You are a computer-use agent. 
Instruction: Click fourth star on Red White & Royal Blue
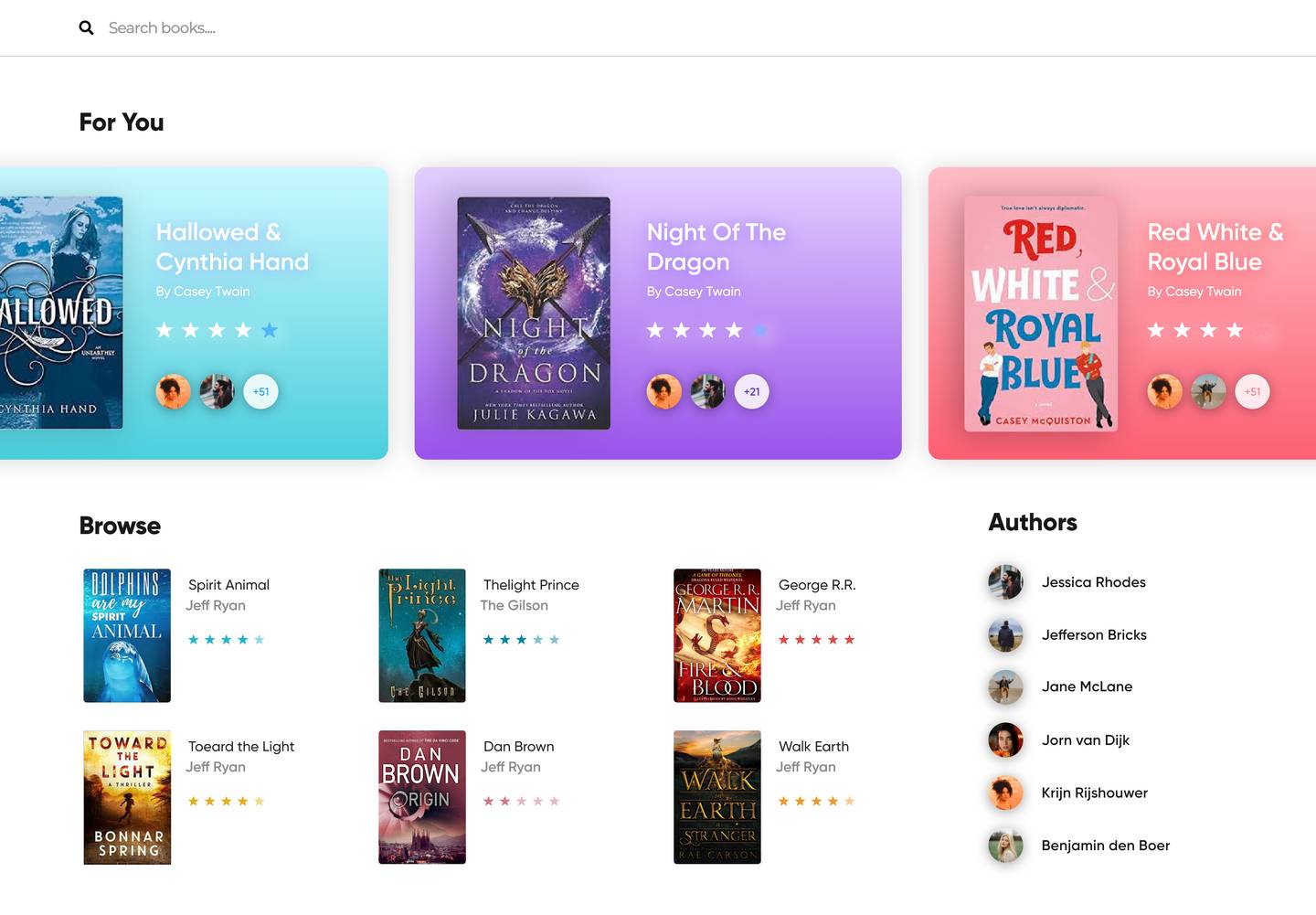click(1235, 330)
